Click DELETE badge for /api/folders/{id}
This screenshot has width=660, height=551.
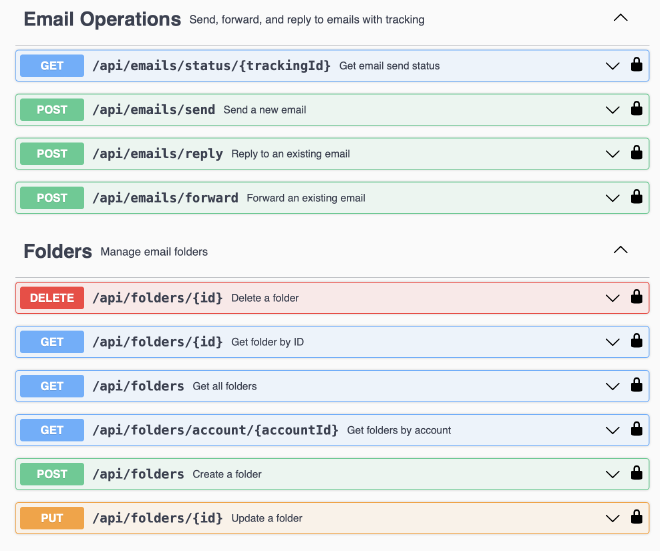click(x=52, y=298)
